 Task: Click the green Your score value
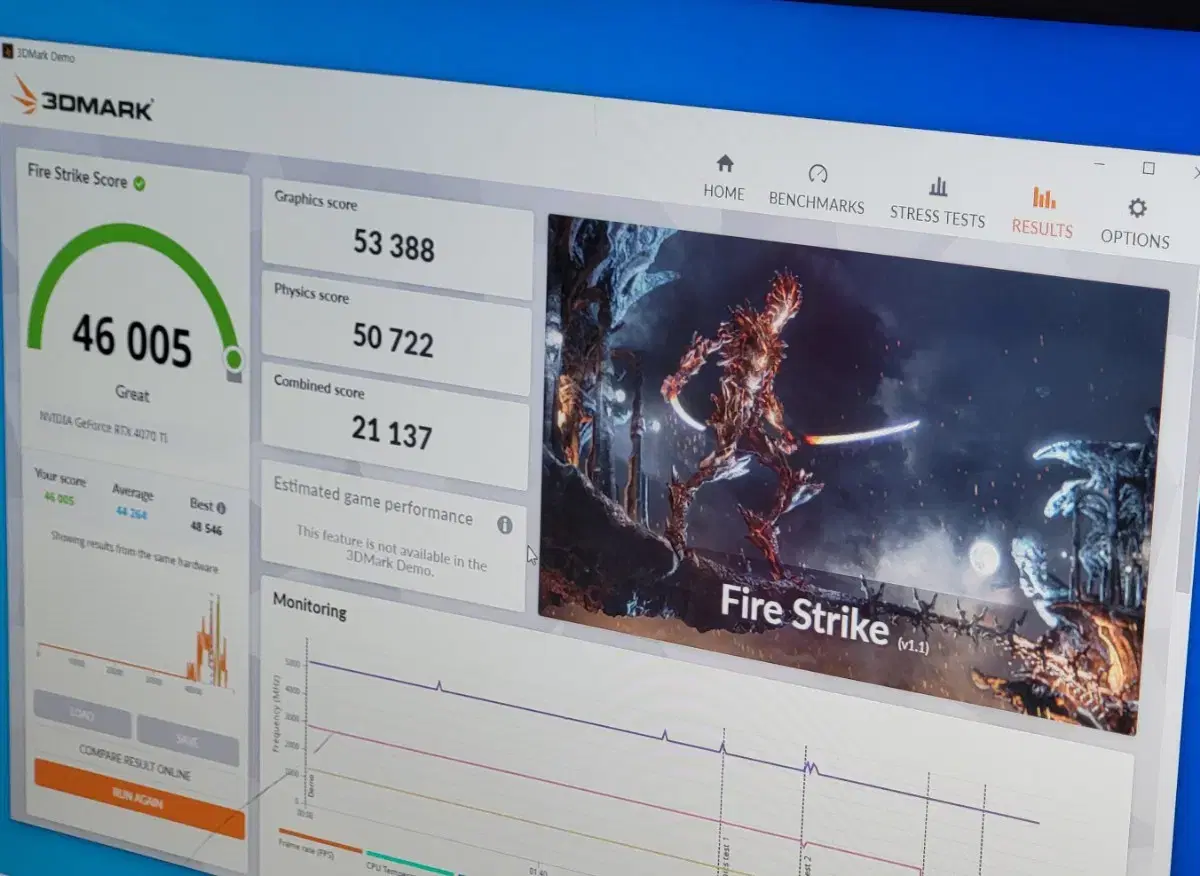pyautogui.click(x=58, y=499)
